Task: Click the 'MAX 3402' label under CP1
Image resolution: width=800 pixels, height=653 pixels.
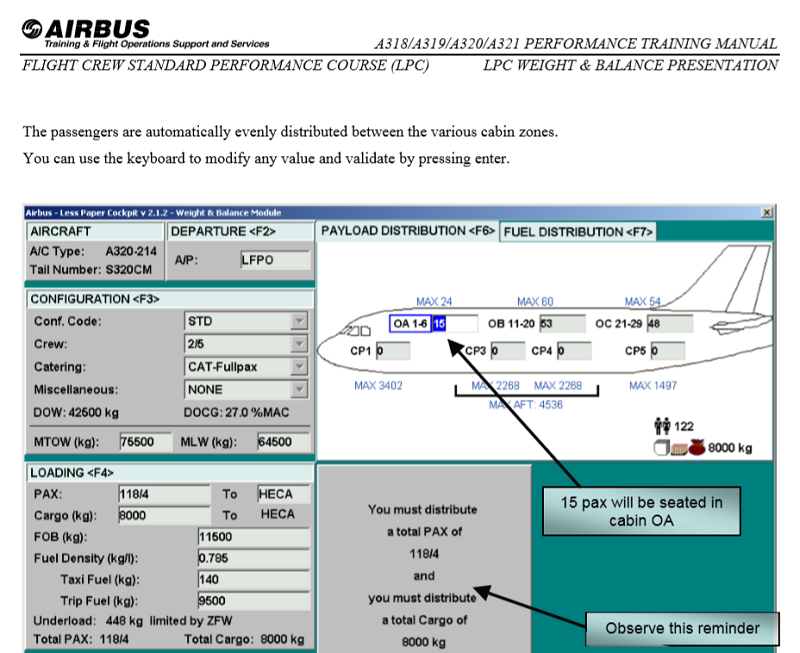Action: point(378,386)
